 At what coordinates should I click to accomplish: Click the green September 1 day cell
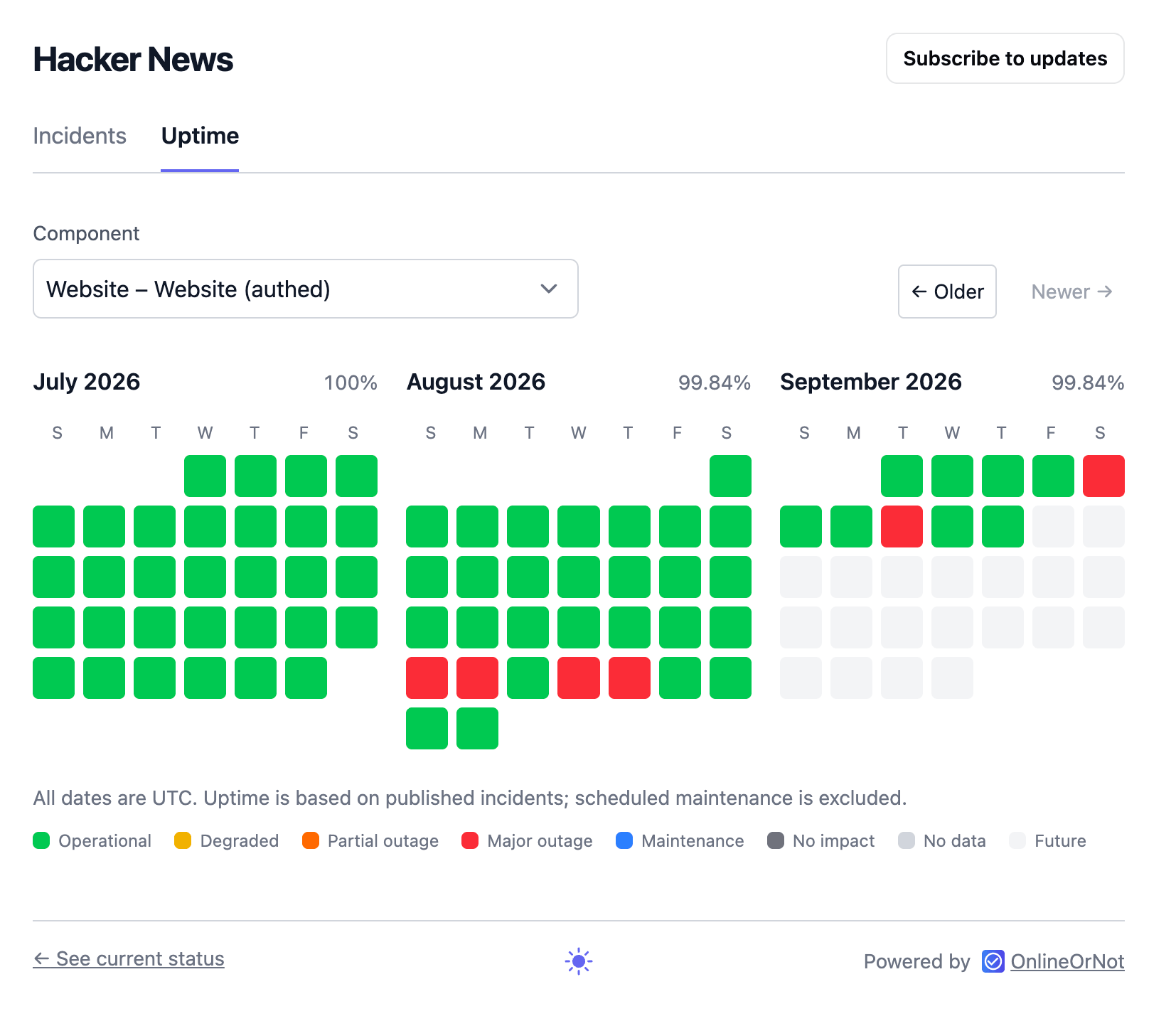pyautogui.click(x=902, y=476)
